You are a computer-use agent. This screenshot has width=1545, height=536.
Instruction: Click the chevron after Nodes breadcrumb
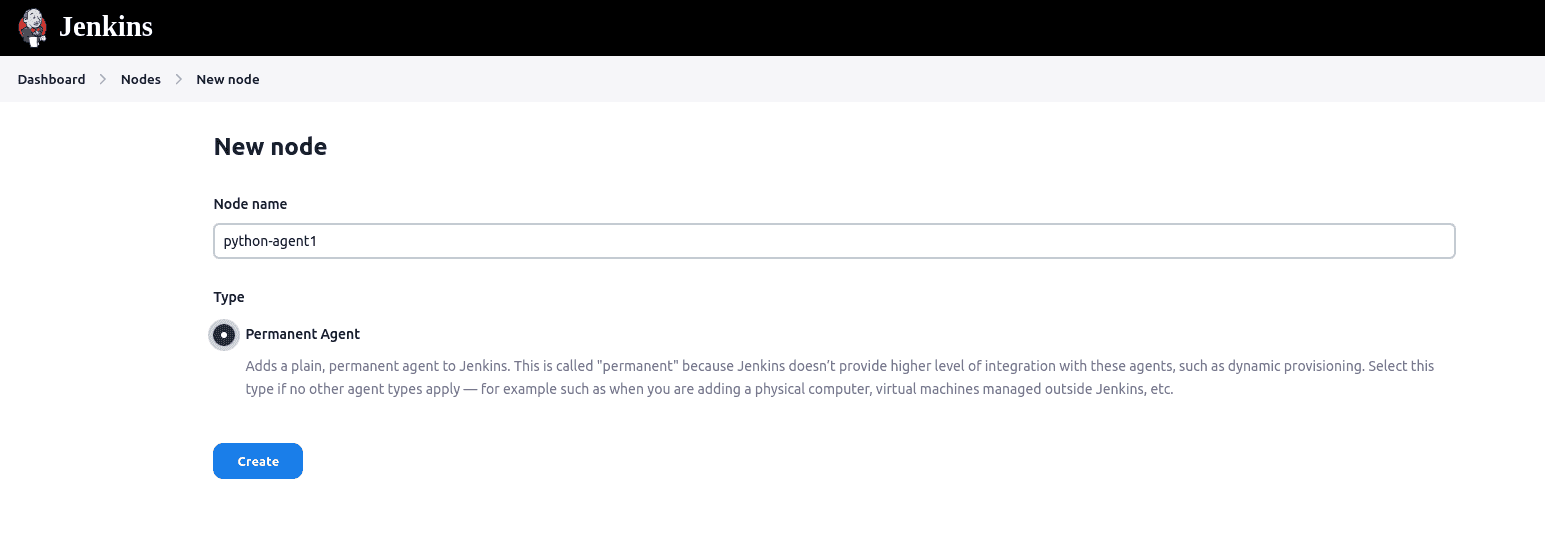coord(179,79)
